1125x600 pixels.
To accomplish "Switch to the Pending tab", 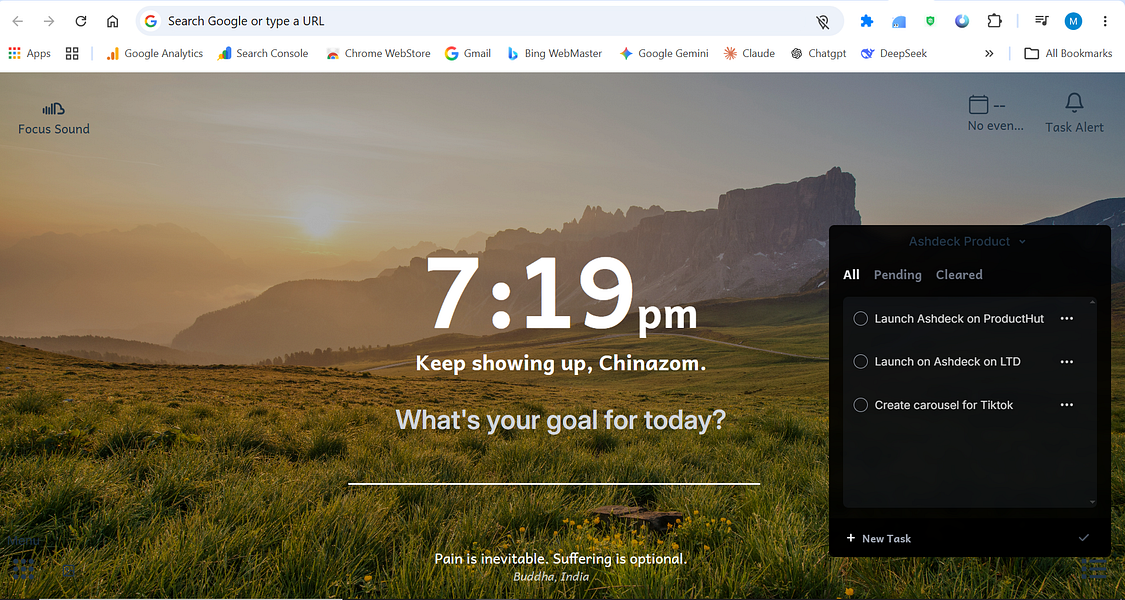I will pyautogui.click(x=898, y=274).
